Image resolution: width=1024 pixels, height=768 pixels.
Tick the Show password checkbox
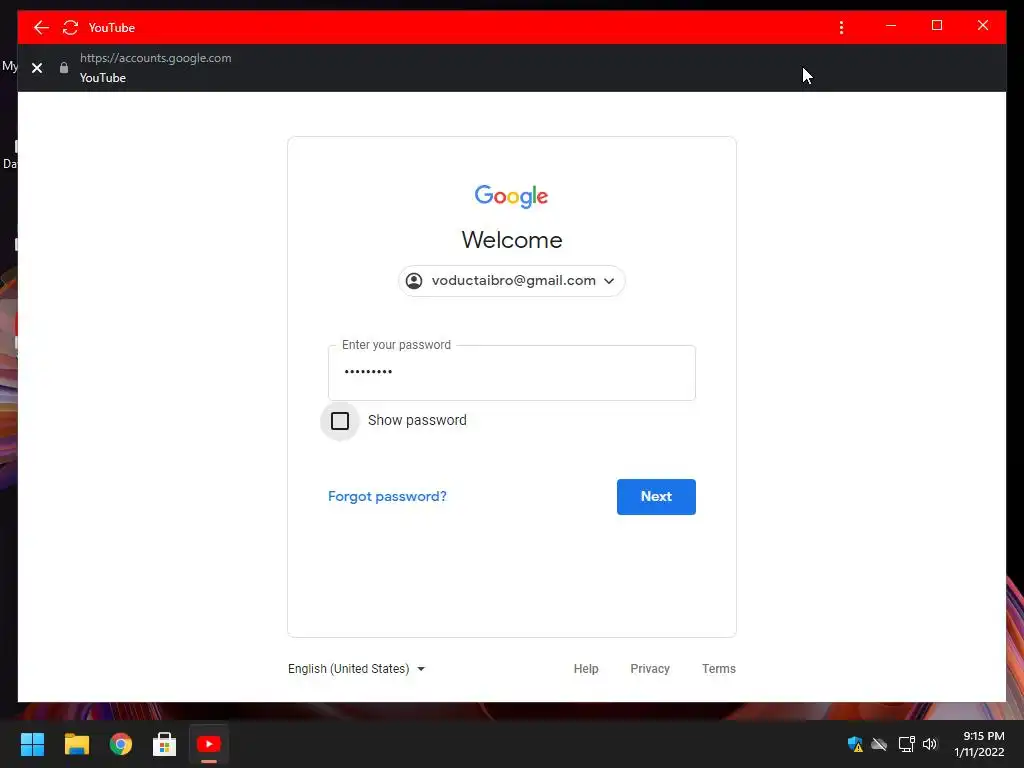tap(340, 421)
